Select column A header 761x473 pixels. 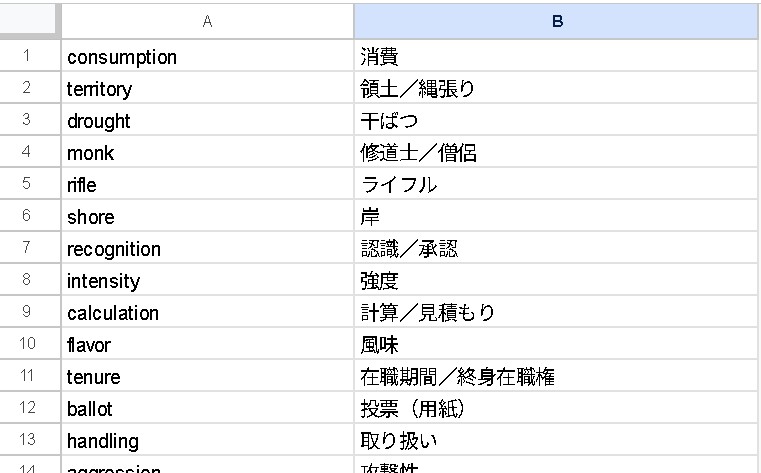[207, 21]
